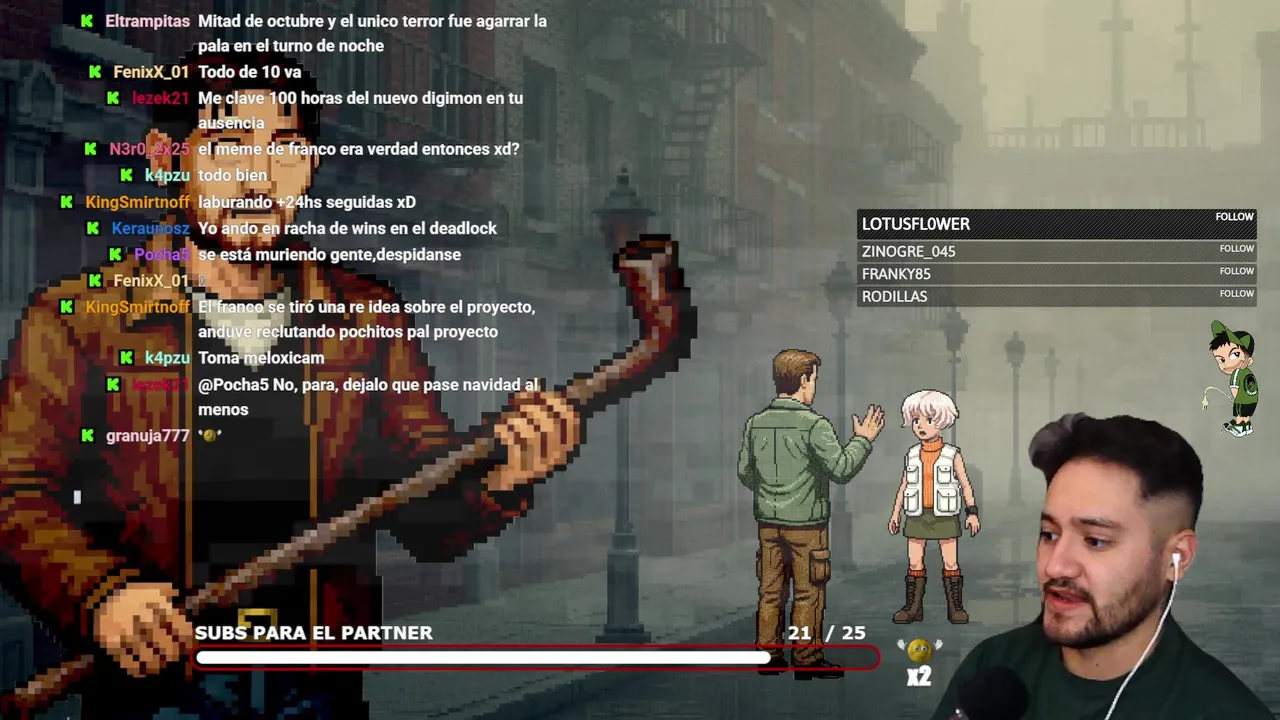Click the K badge beside granuja777

(88, 435)
